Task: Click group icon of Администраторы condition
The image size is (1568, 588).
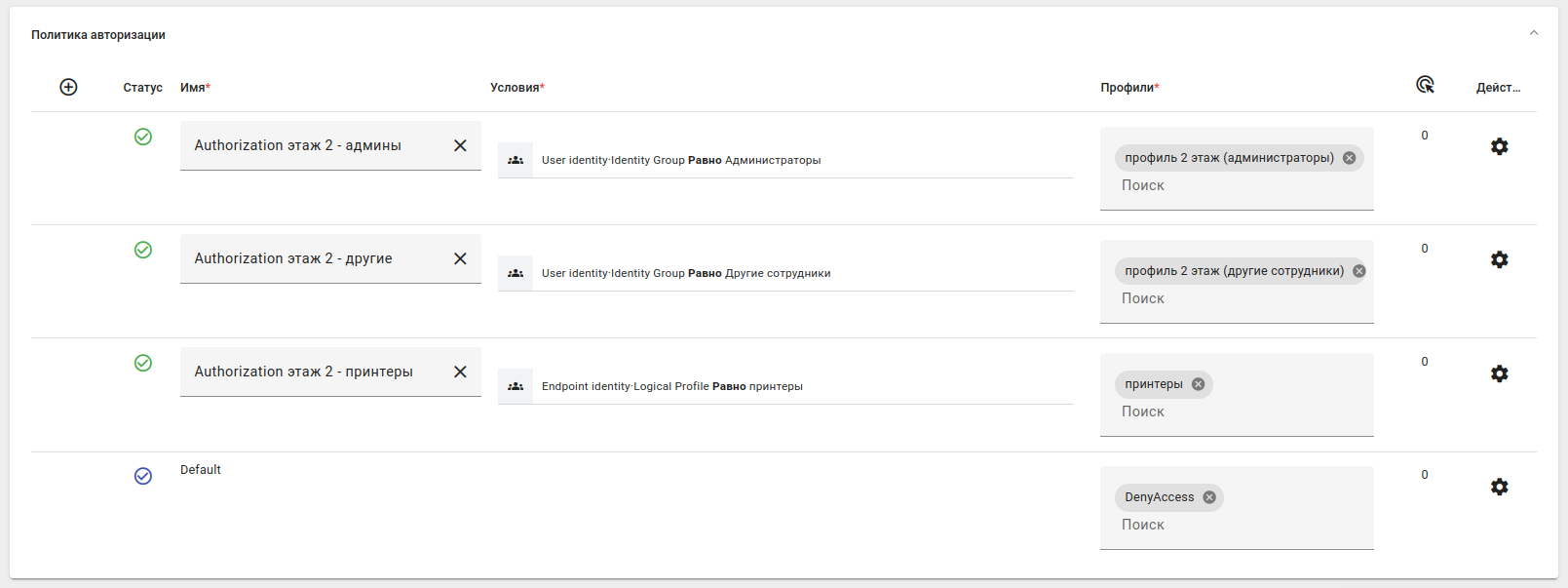Action: 516,160
